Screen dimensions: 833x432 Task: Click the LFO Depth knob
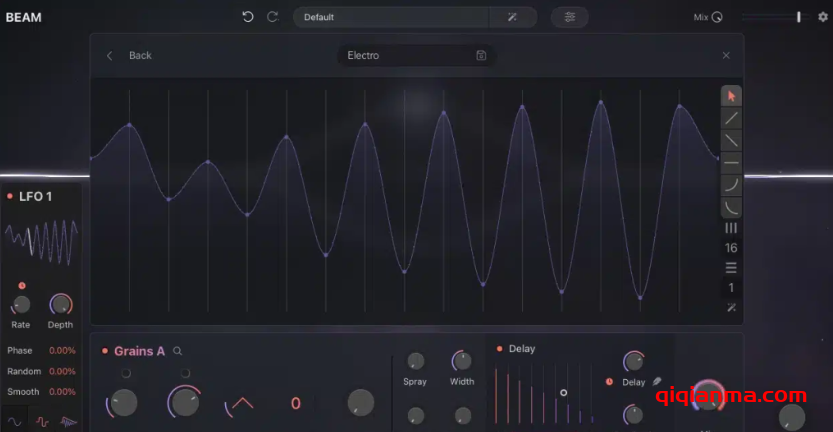click(61, 304)
